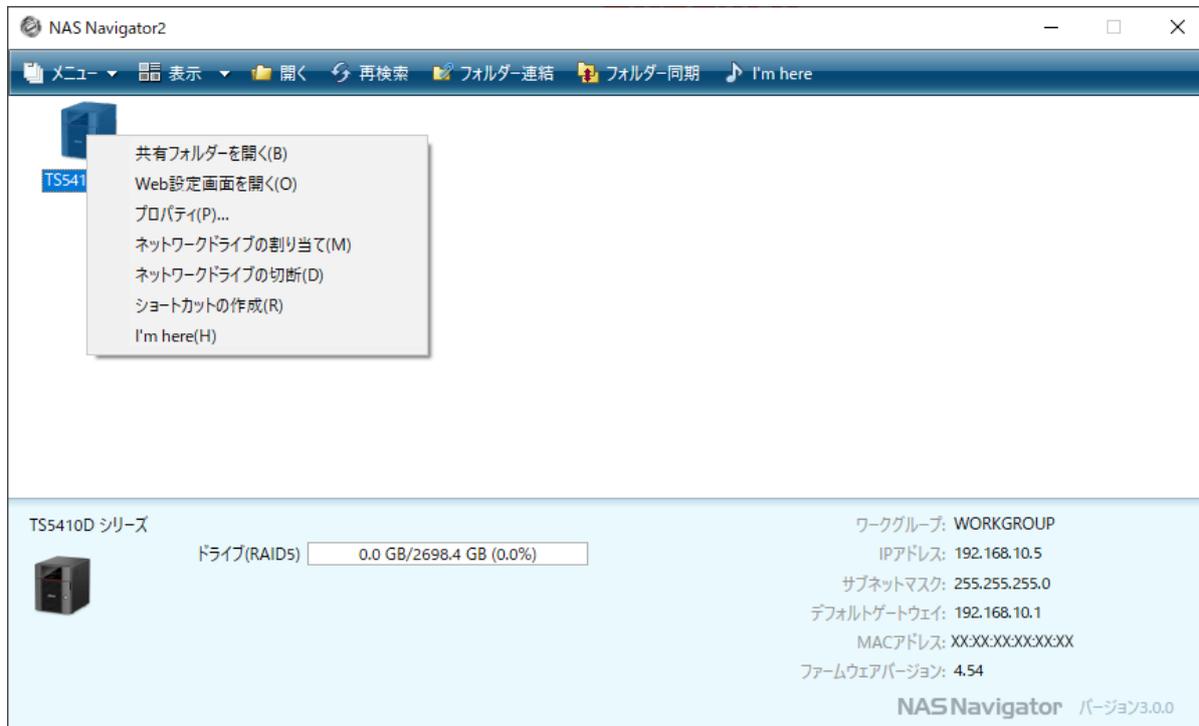Click the フォルダー連結 toolbar icon

click(x=443, y=74)
